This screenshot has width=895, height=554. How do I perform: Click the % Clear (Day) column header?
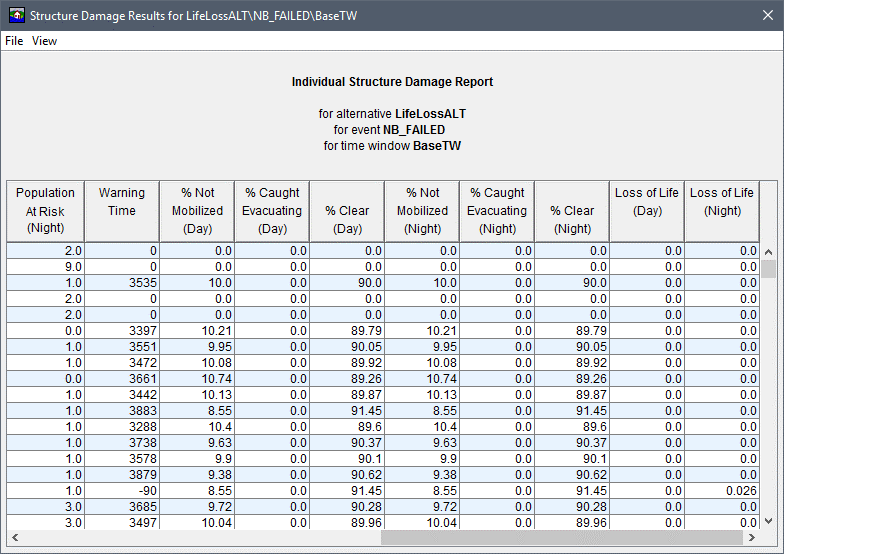click(x=347, y=211)
